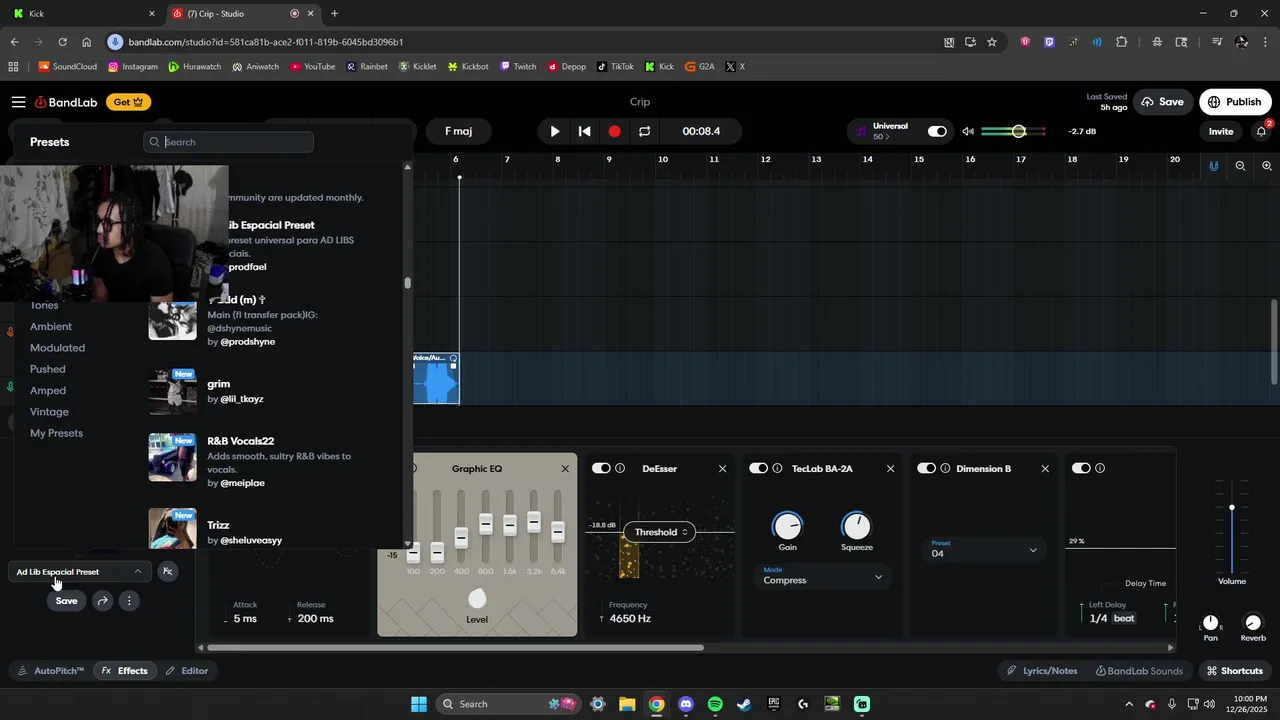Viewport: 1280px width, 720px height.
Task: Toggle the TecLab BA-2A effect power
Action: (759, 468)
